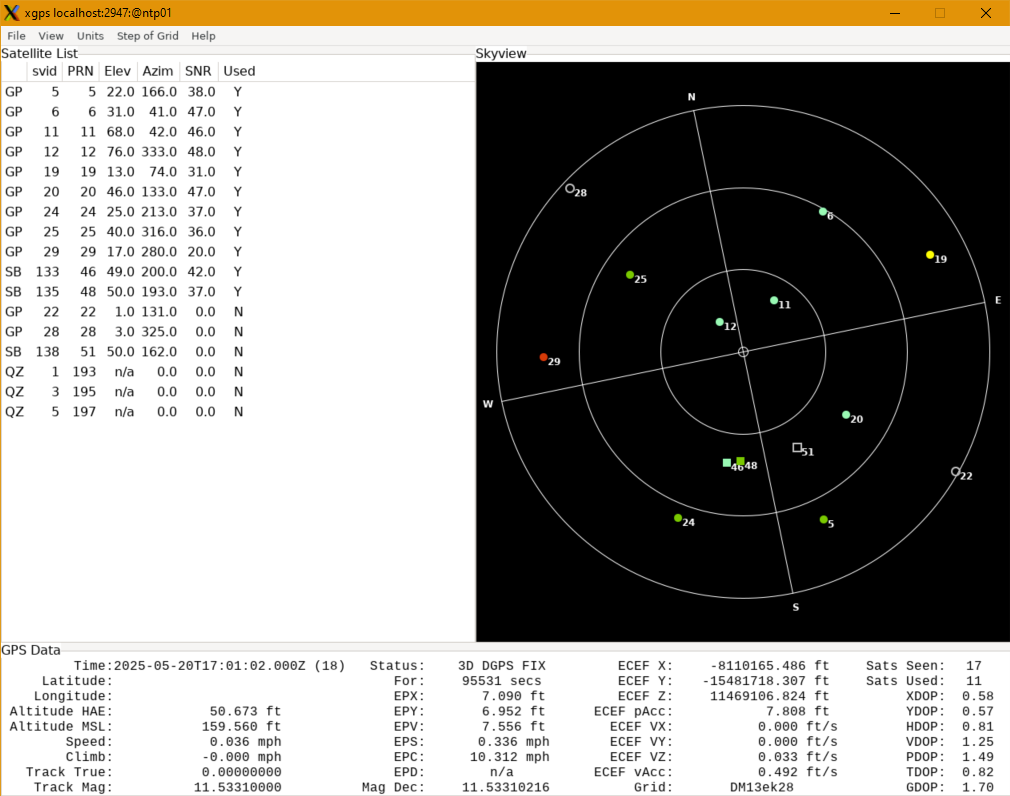Click the PRN column header

(81, 71)
